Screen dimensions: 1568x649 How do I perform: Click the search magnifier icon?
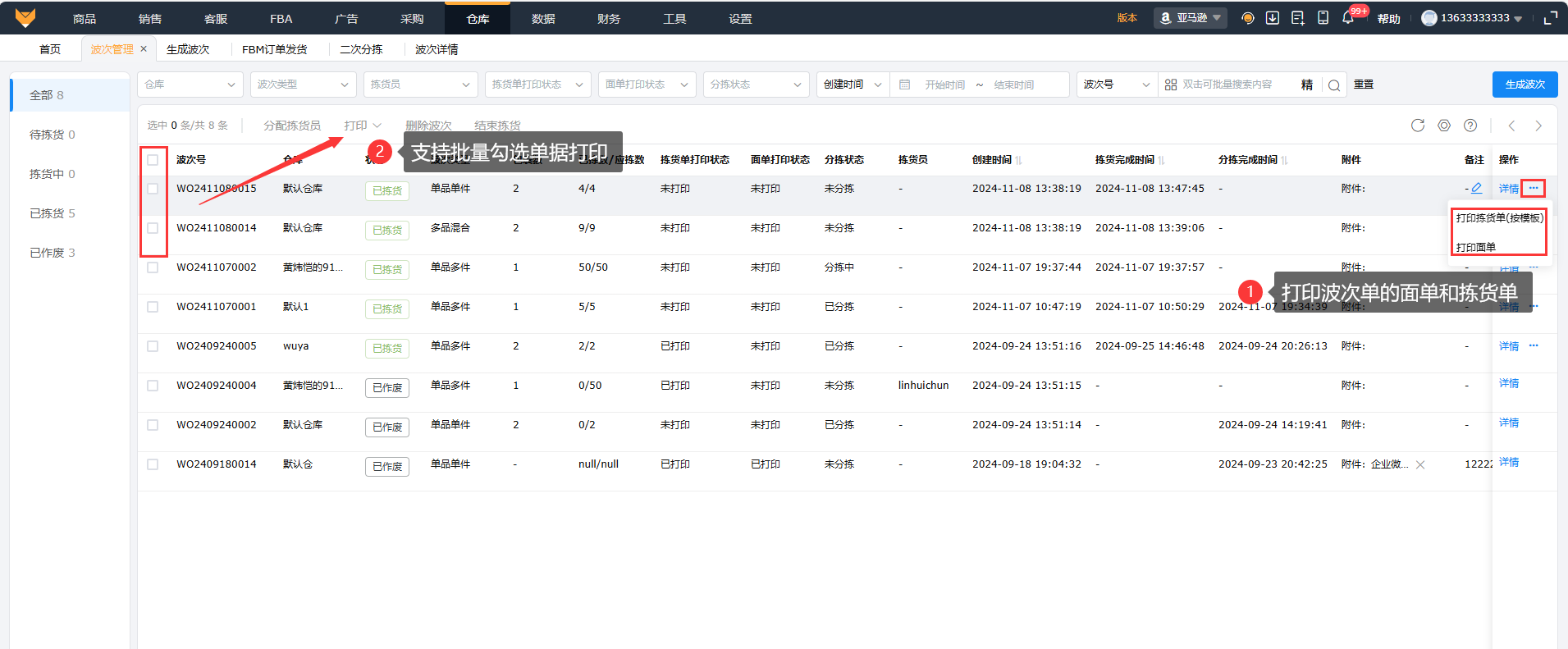pyautogui.click(x=1334, y=85)
